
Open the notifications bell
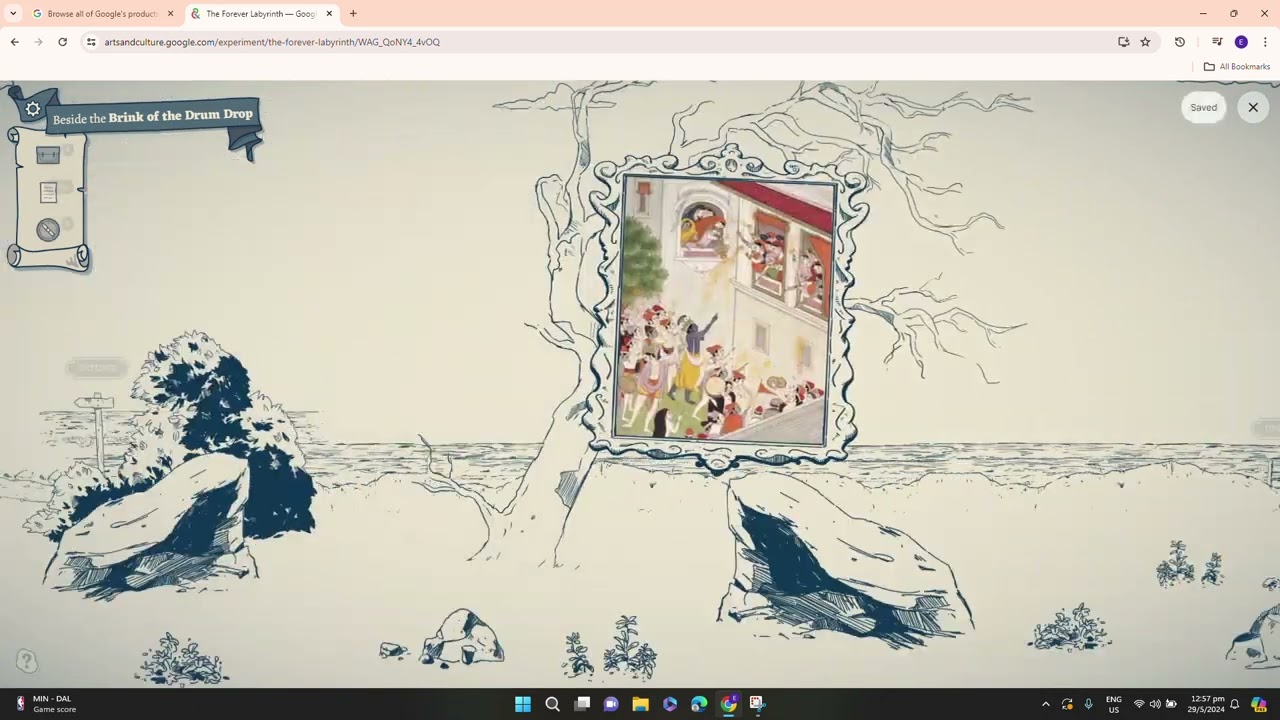coord(1235,704)
